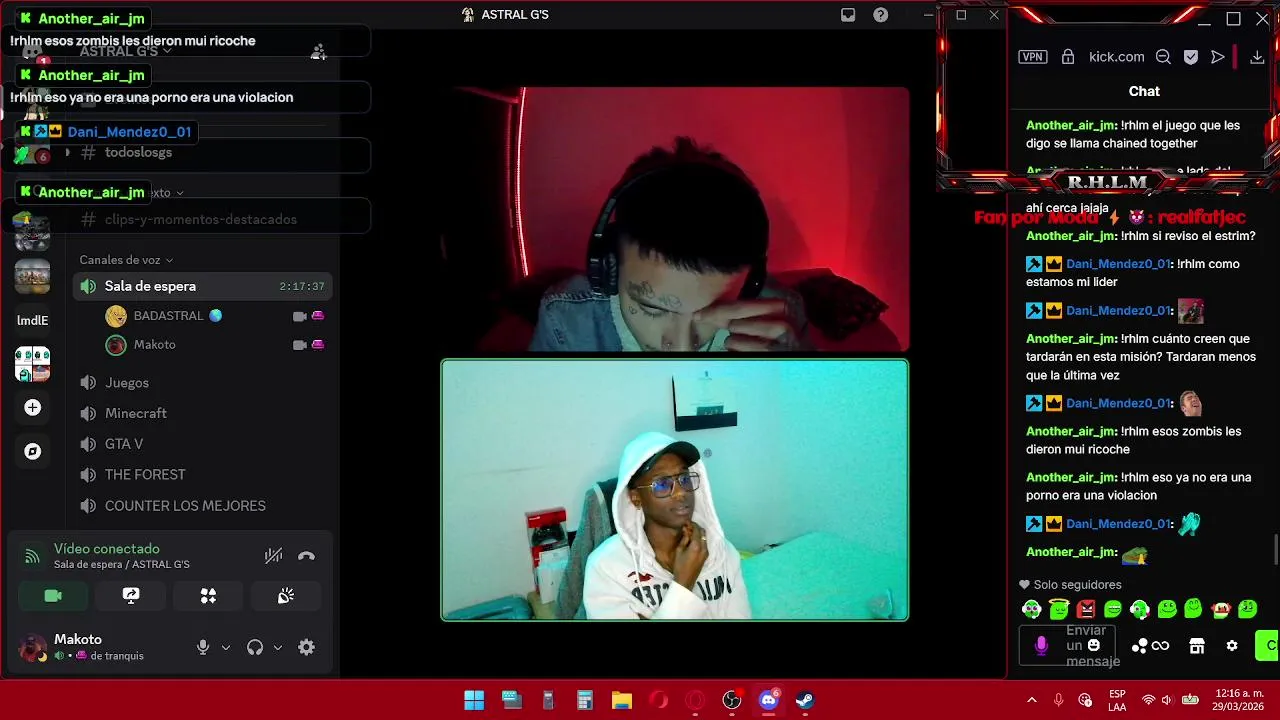This screenshot has height=720, width=1280.
Task: Focus Makoto's webcam video tile
Action: (x=675, y=490)
